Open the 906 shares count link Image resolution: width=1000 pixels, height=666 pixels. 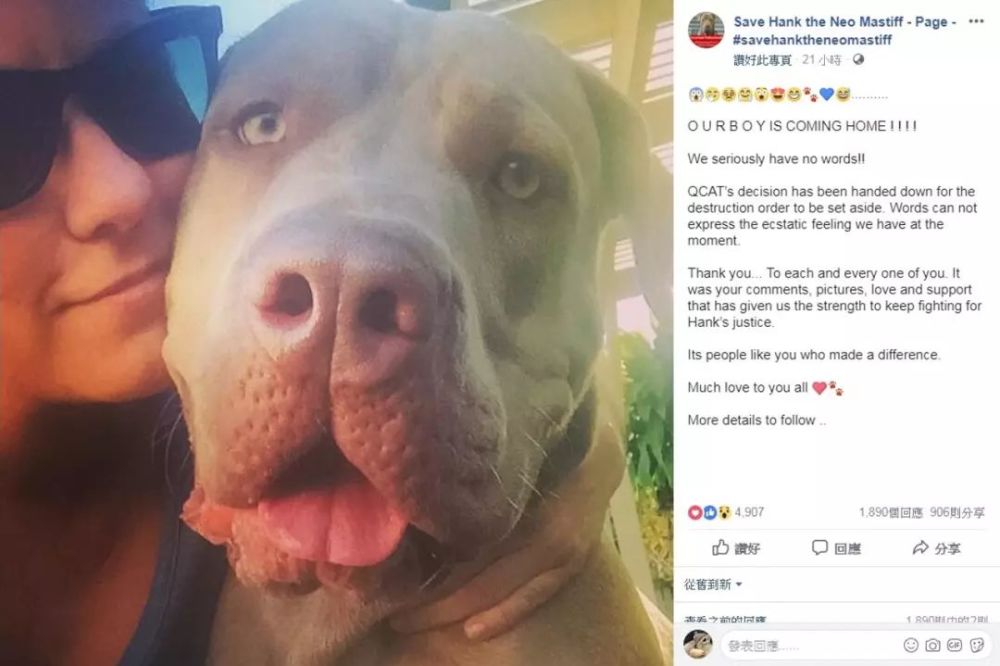coord(957,512)
